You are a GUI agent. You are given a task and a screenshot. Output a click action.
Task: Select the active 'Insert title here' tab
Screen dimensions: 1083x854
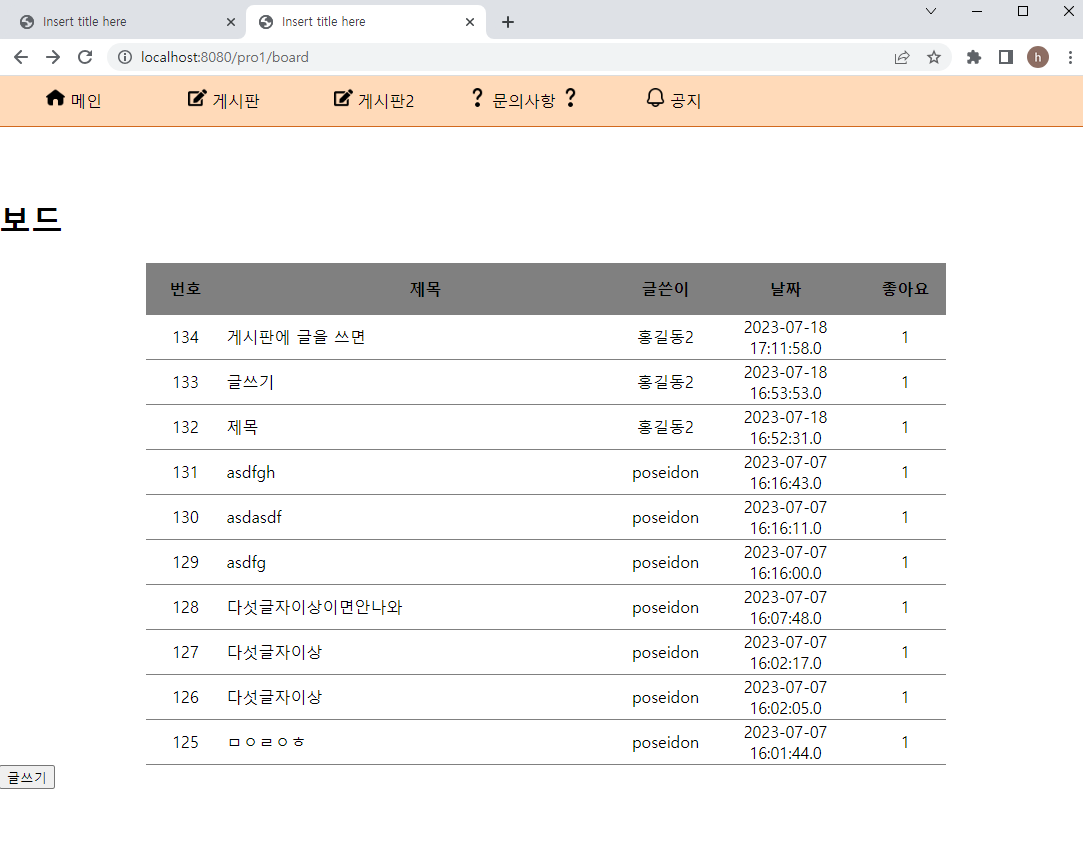coord(366,22)
